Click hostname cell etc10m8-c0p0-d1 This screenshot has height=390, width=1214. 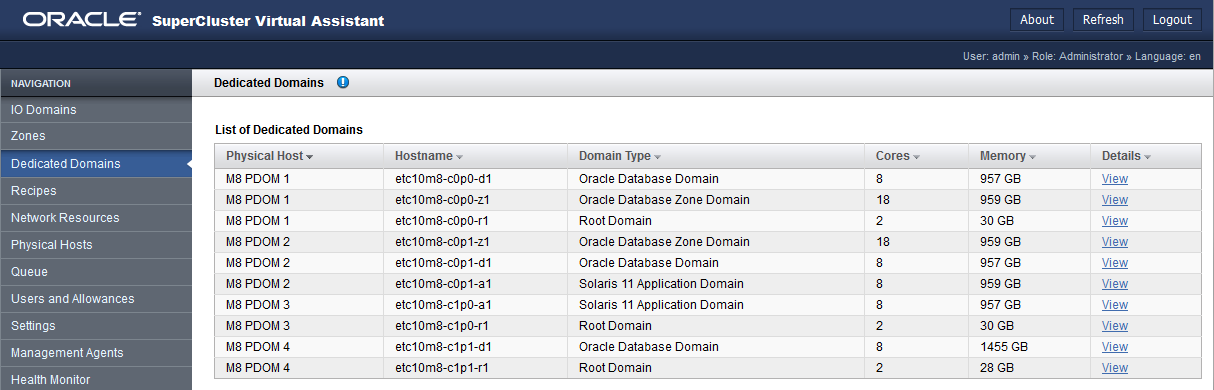click(x=475, y=179)
